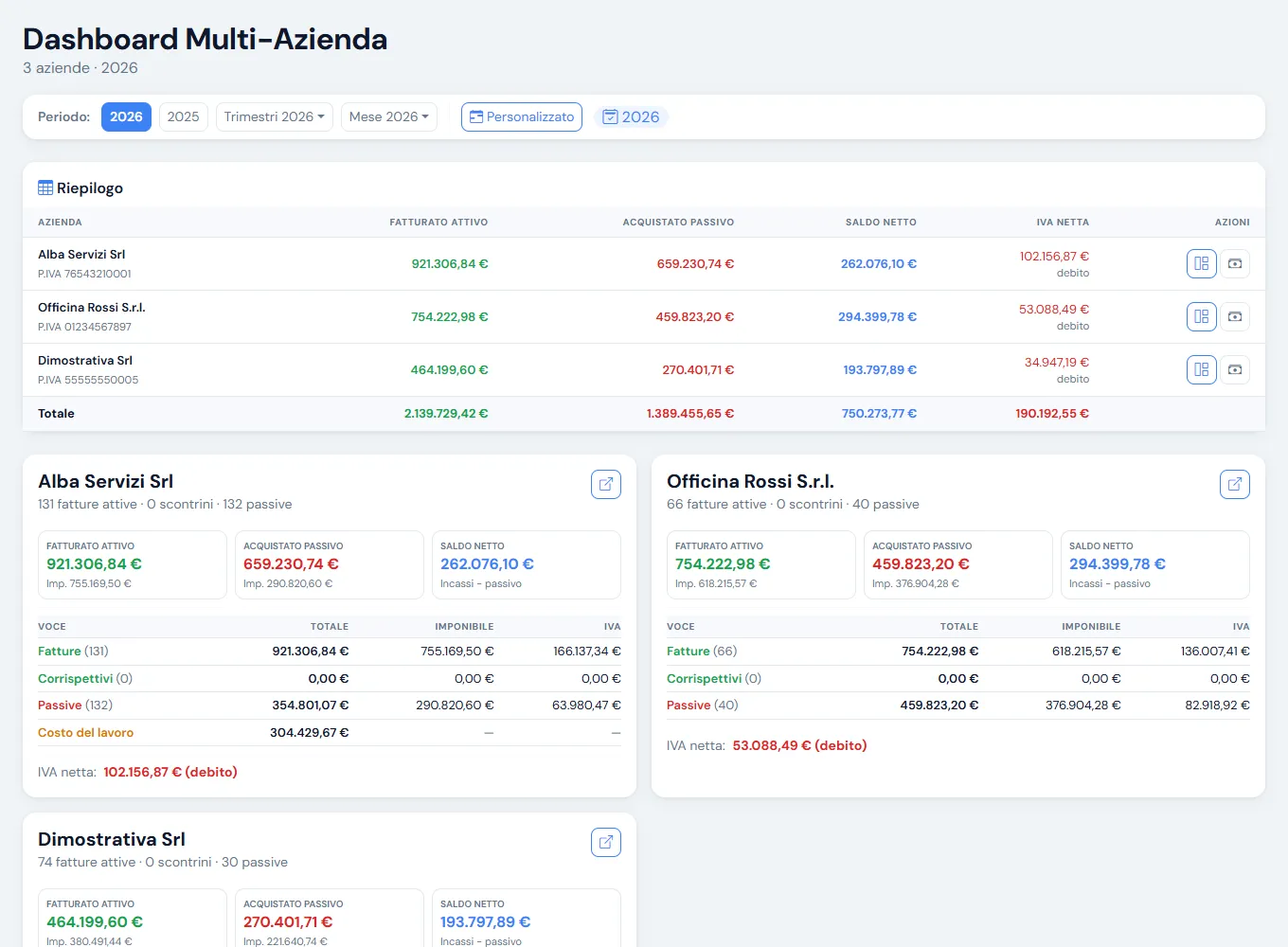Click the 304.429,67 € labor cost value
Viewport: 1288px width, 947px height.
(309, 733)
